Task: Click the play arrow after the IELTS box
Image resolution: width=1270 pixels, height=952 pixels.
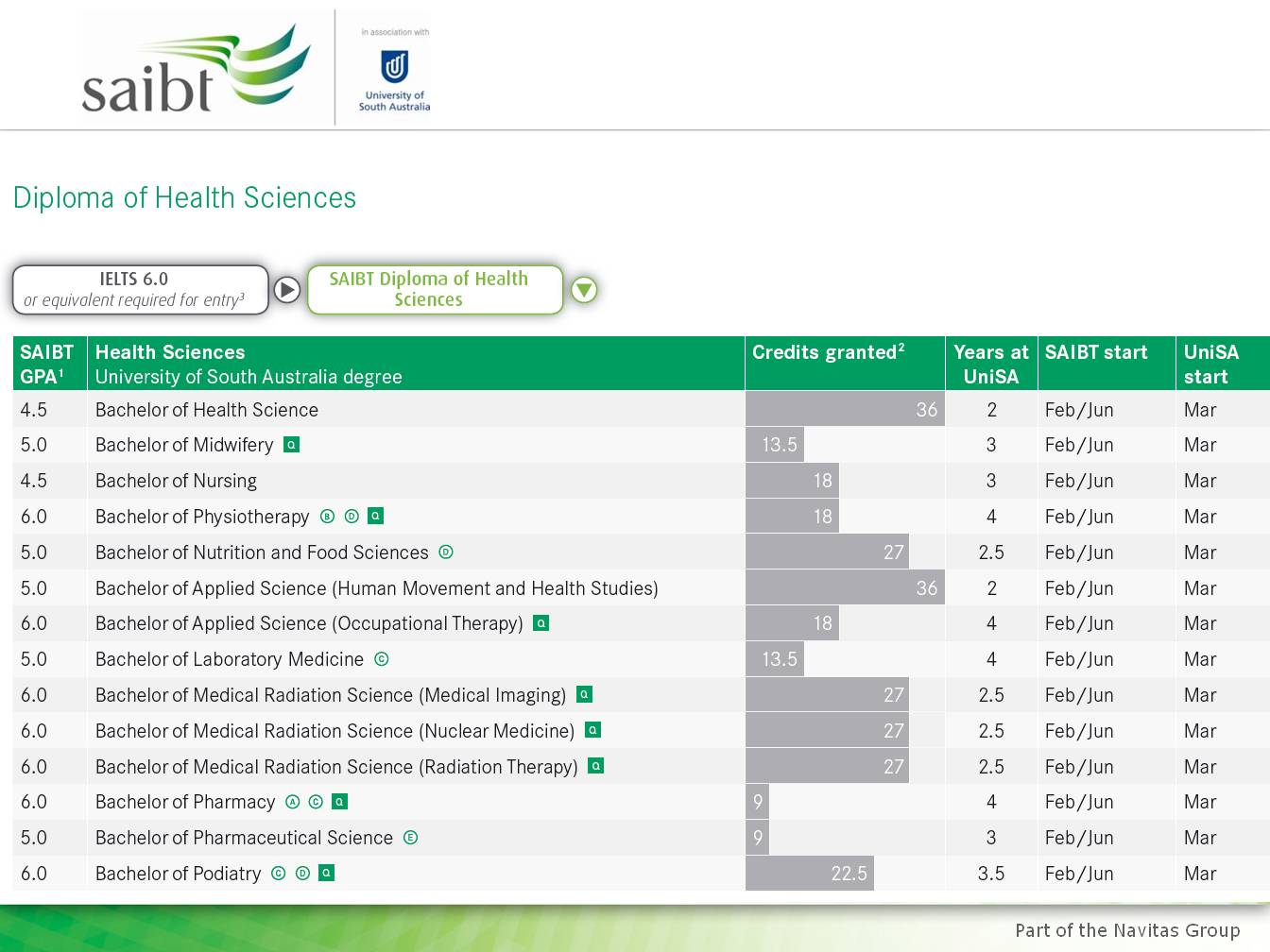Action: [x=287, y=289]
